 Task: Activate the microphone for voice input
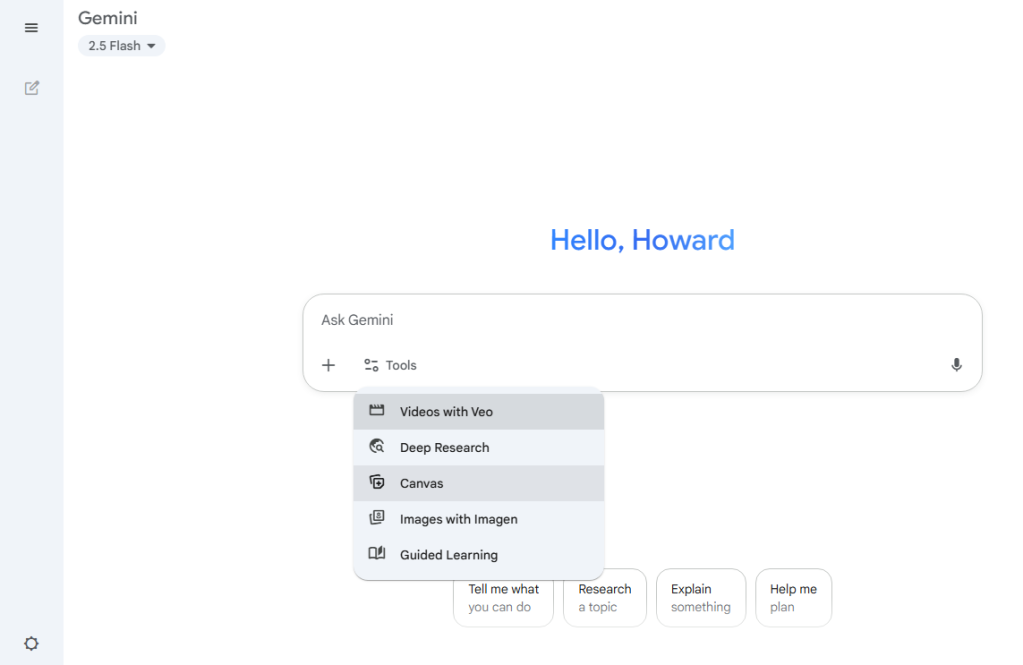coord(956,365)
